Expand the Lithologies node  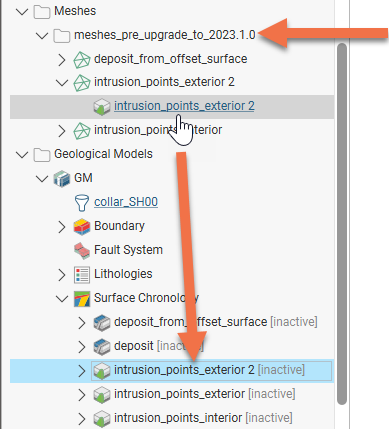[62, 275]
